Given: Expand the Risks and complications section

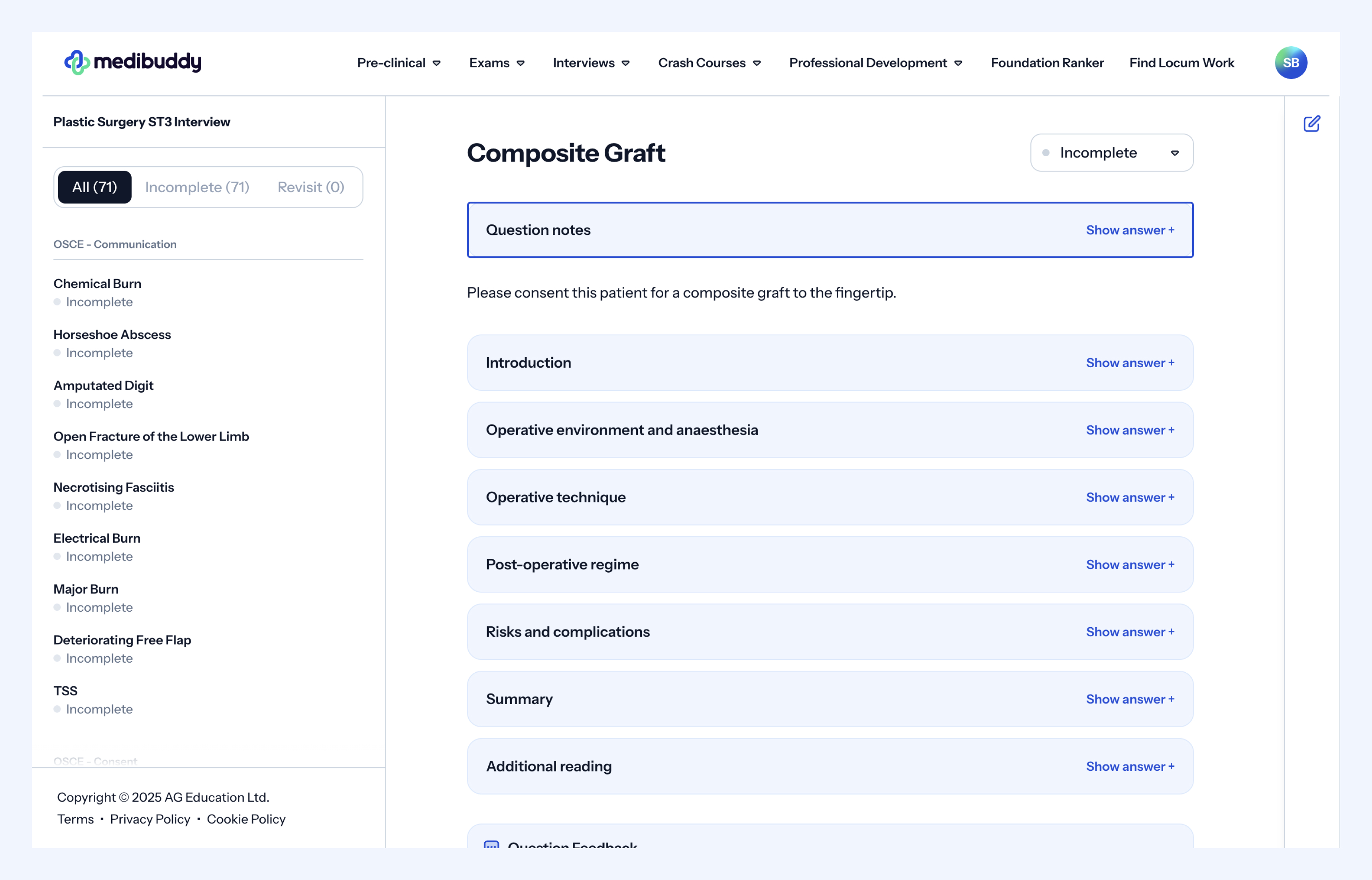Looking at the screenshot, I should tap(1129, 632).
